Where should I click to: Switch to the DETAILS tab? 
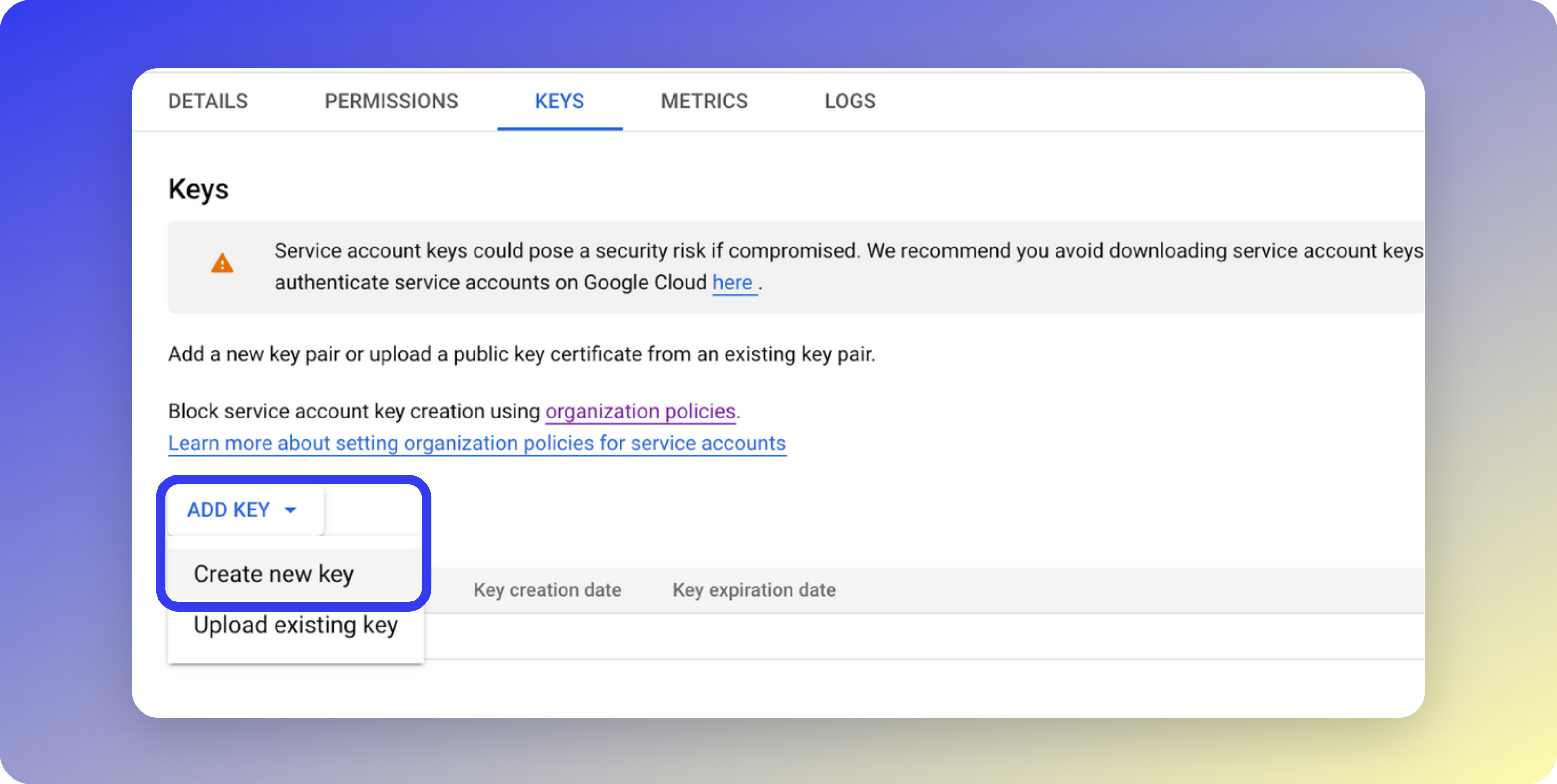tap(208, 101)
